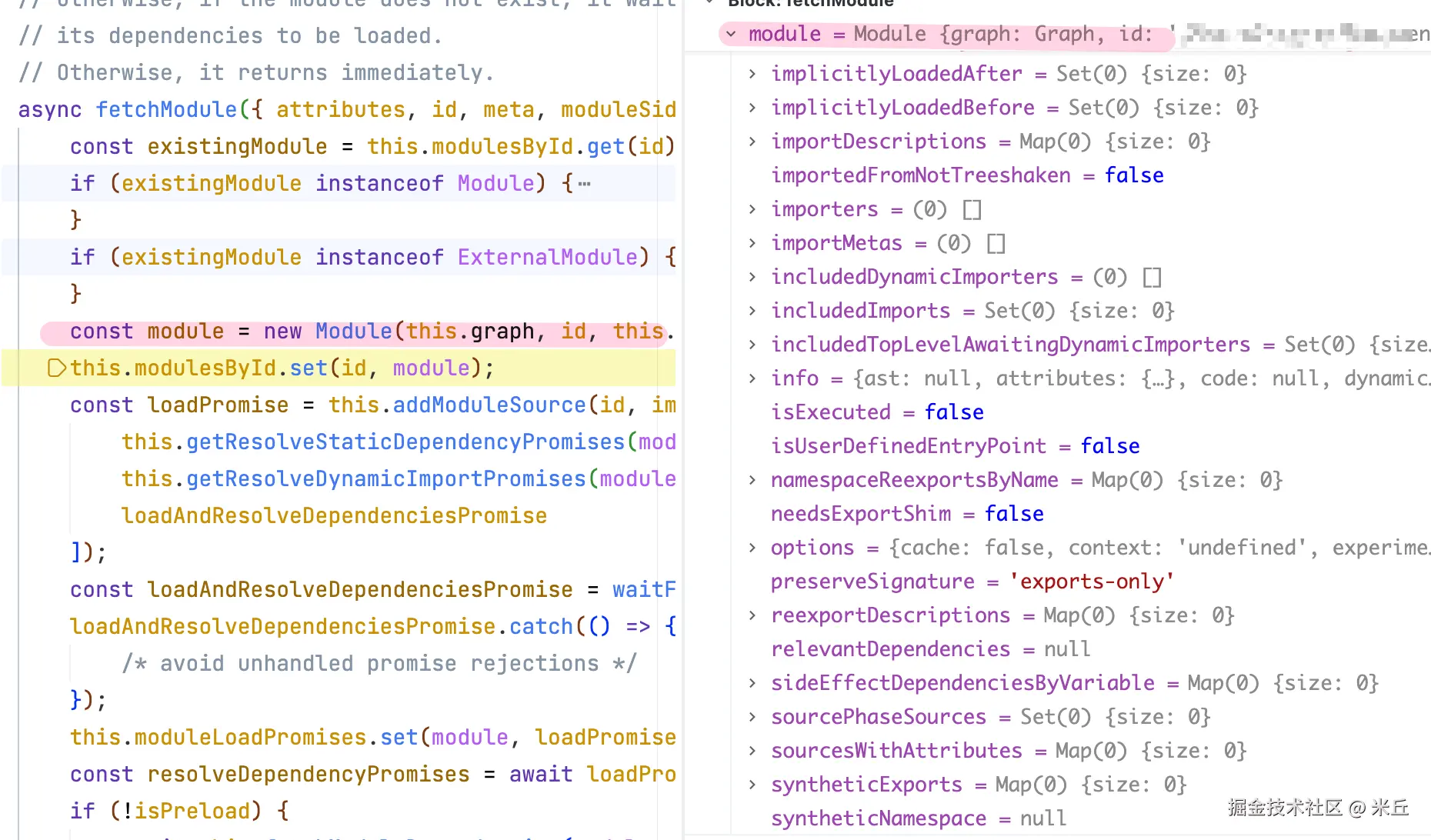The width and height of the screenshot is (1431, 840).
Task: Expand importDescriptions Map entry
Action: tap(752, 142)
